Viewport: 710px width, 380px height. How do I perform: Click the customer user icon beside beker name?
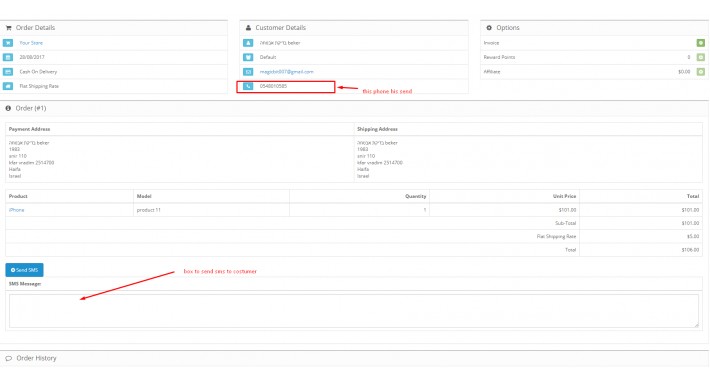click(248, 43)
